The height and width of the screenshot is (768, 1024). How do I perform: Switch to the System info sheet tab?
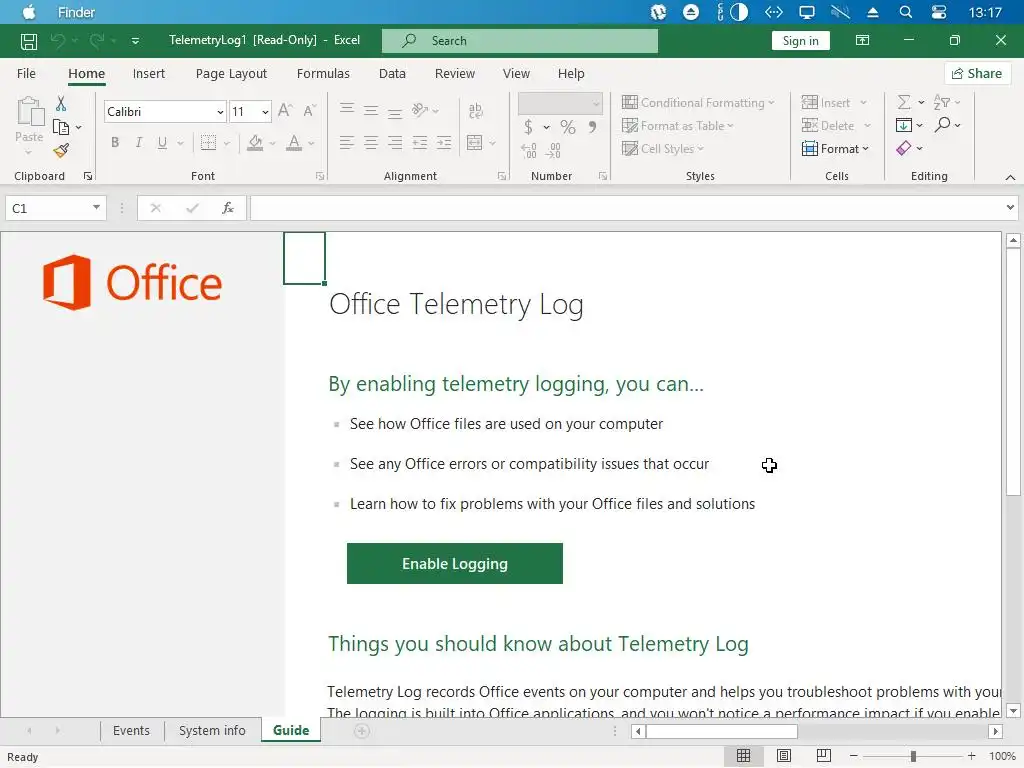click(212, 730)
